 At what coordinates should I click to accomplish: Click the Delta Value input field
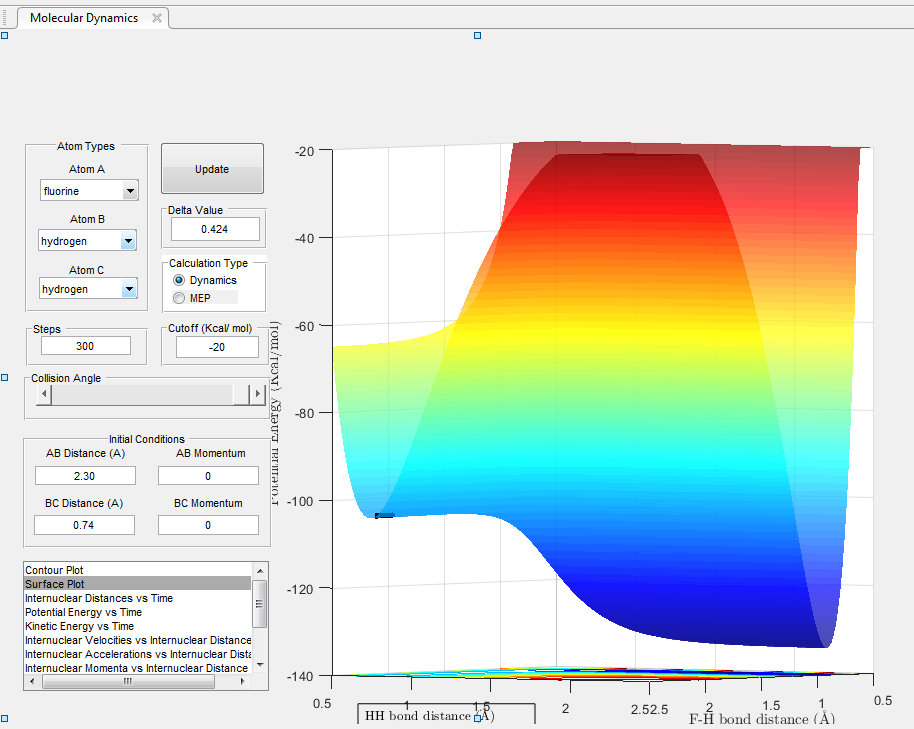tap(215, 229)
